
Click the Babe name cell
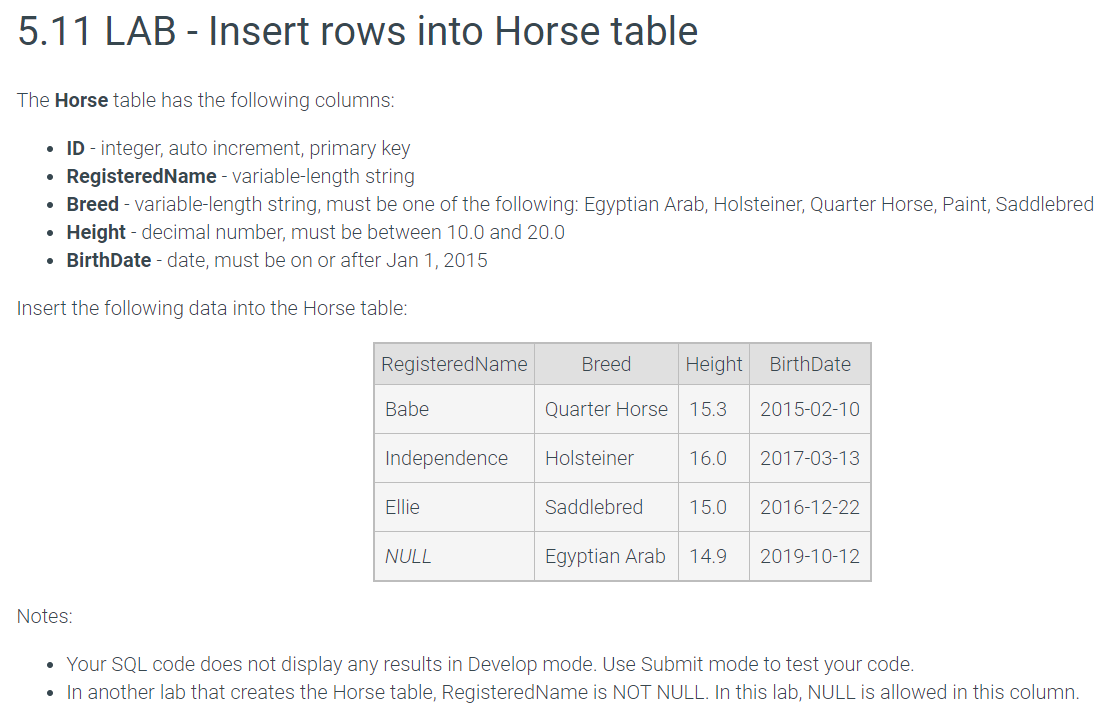(454, 409)
